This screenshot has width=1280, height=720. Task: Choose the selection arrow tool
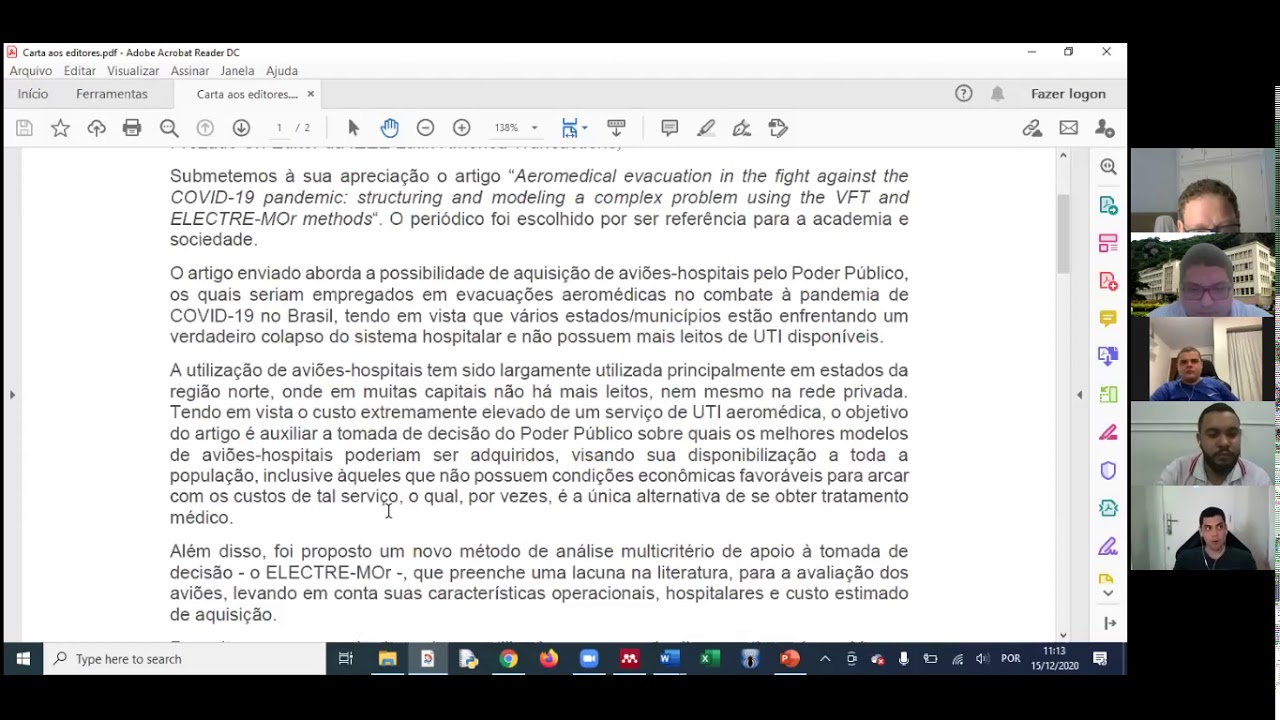[353, 128]
